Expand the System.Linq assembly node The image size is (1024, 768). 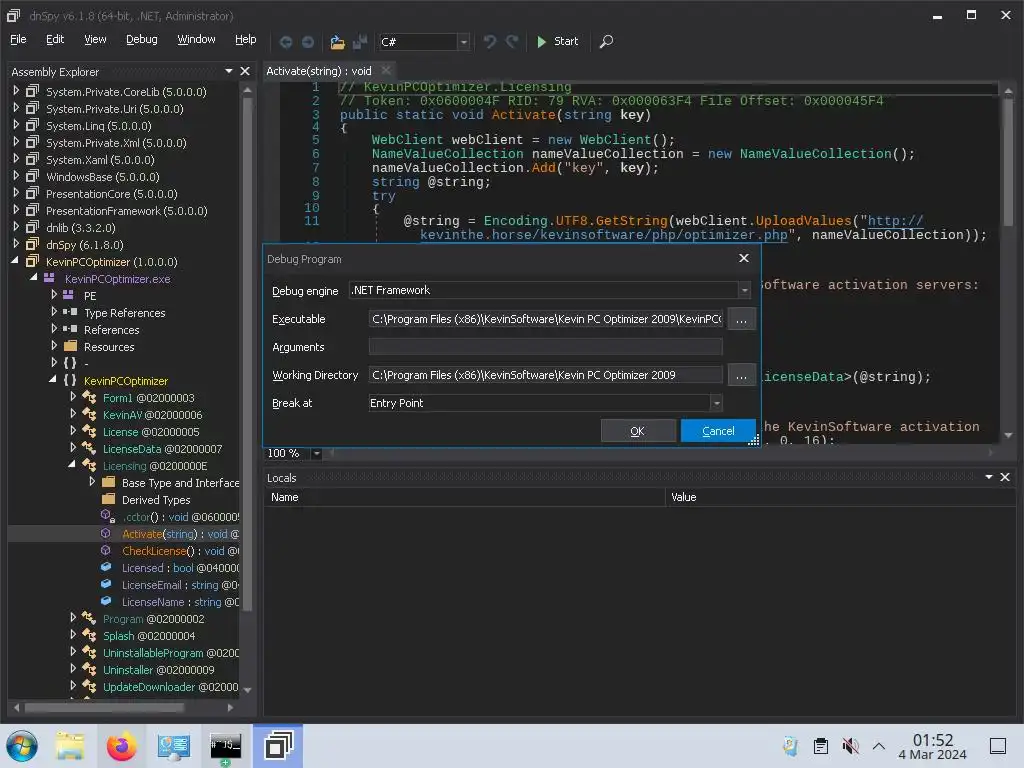point(16,125)
